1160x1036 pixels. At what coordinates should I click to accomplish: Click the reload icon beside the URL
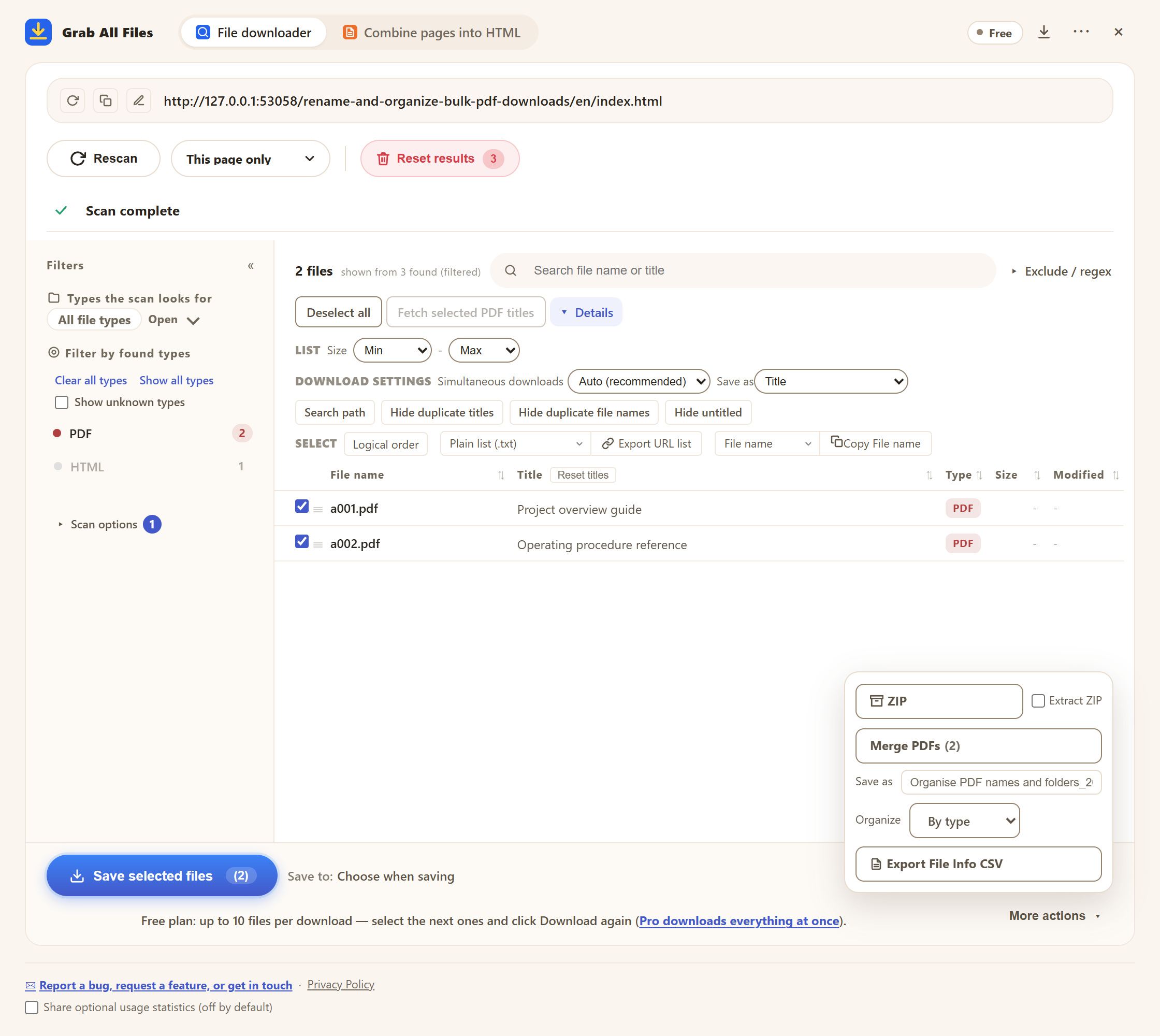(73, 101)
